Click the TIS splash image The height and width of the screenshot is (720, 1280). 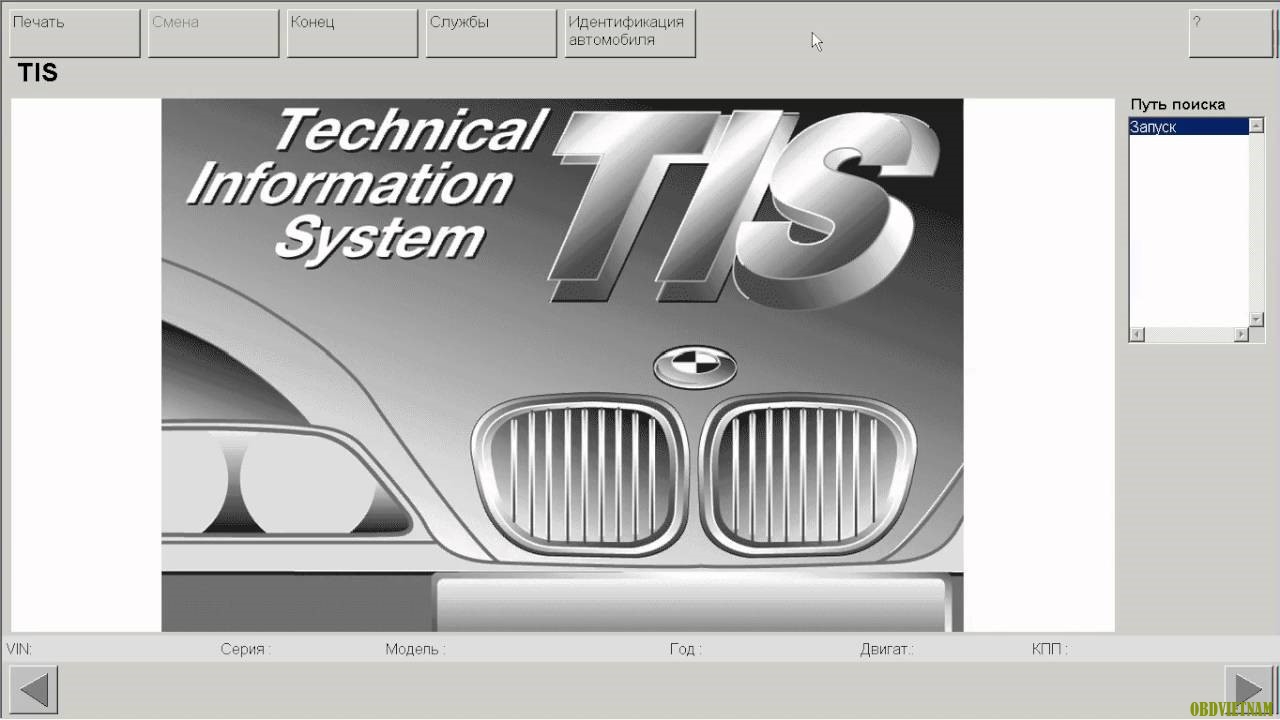coord(562,365)
